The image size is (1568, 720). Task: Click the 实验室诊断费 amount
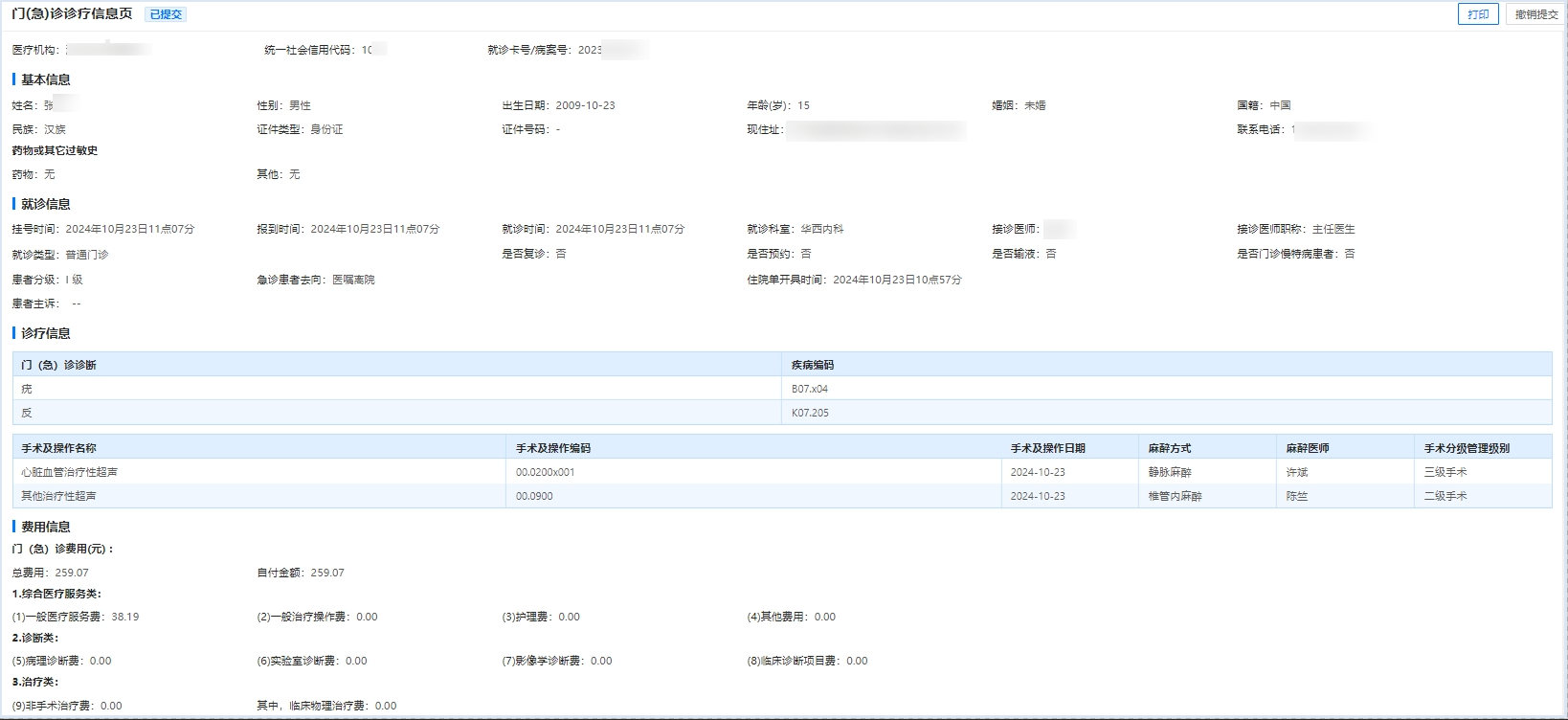356,661
